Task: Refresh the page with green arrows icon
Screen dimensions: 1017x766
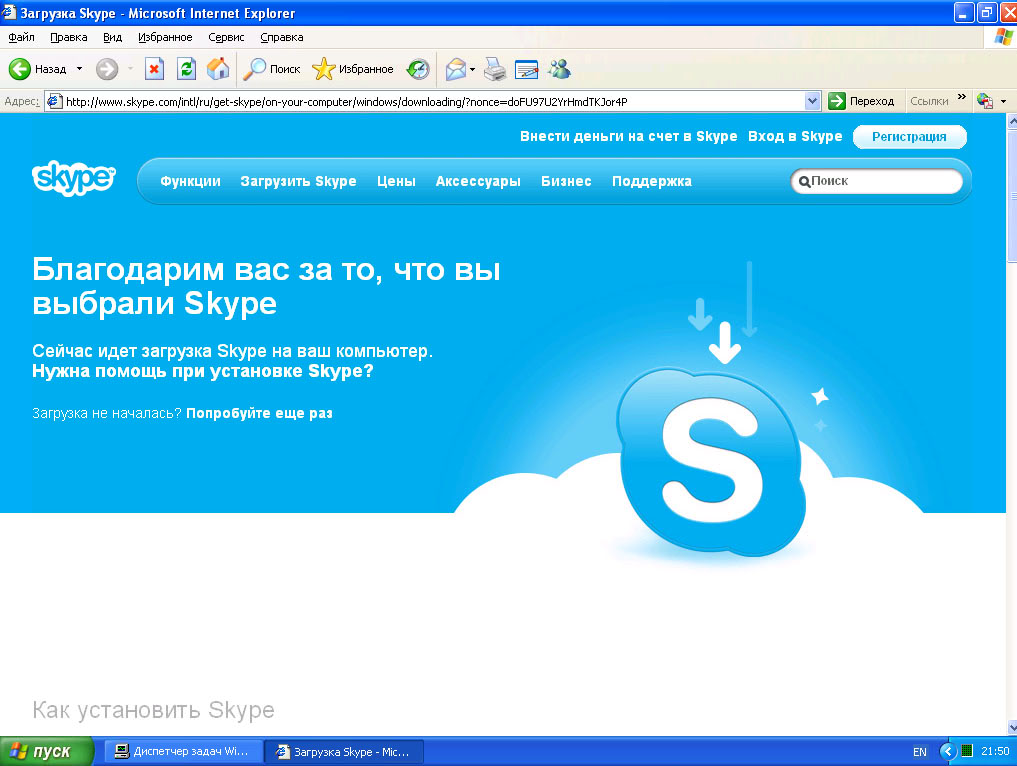Action: tap(187, 69)
